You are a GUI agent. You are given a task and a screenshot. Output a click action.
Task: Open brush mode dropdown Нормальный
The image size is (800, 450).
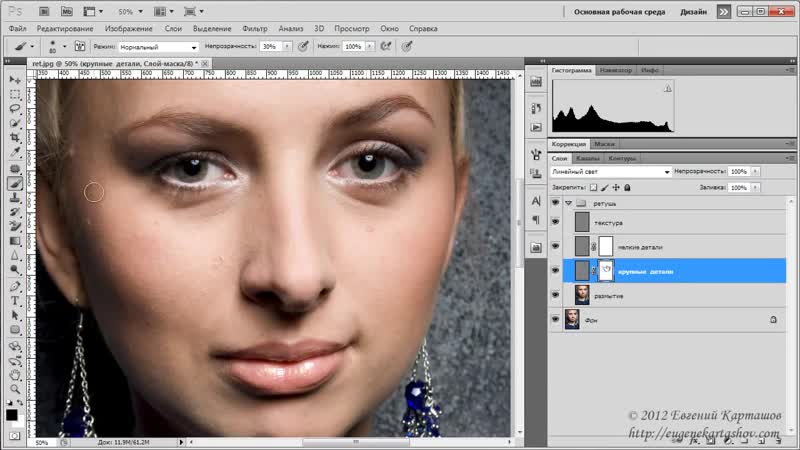pyautogui.click(x=158, y=47)
